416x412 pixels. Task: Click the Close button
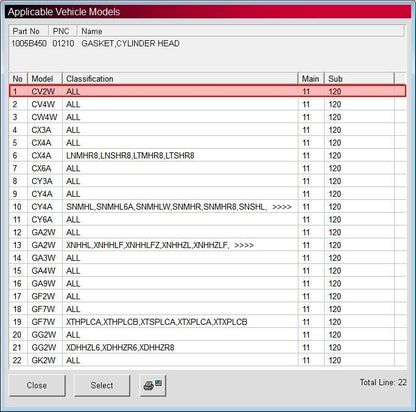click(37, 385)
